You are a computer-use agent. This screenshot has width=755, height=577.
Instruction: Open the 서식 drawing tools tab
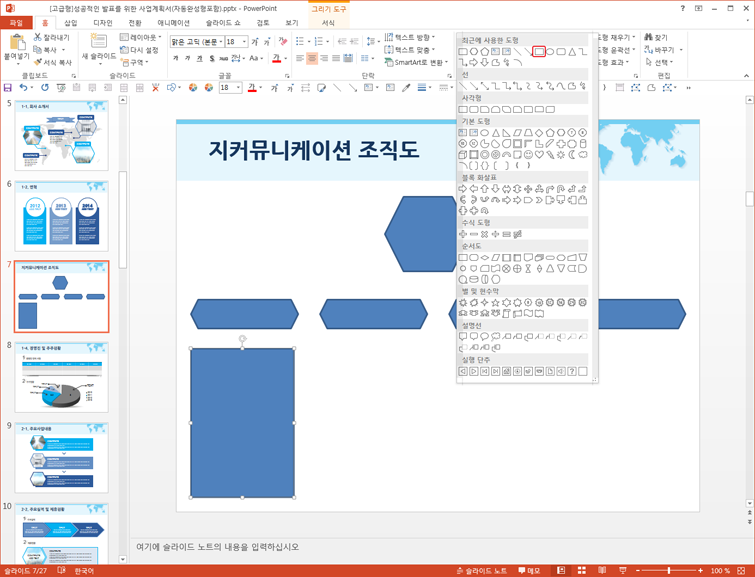[328, 23]
